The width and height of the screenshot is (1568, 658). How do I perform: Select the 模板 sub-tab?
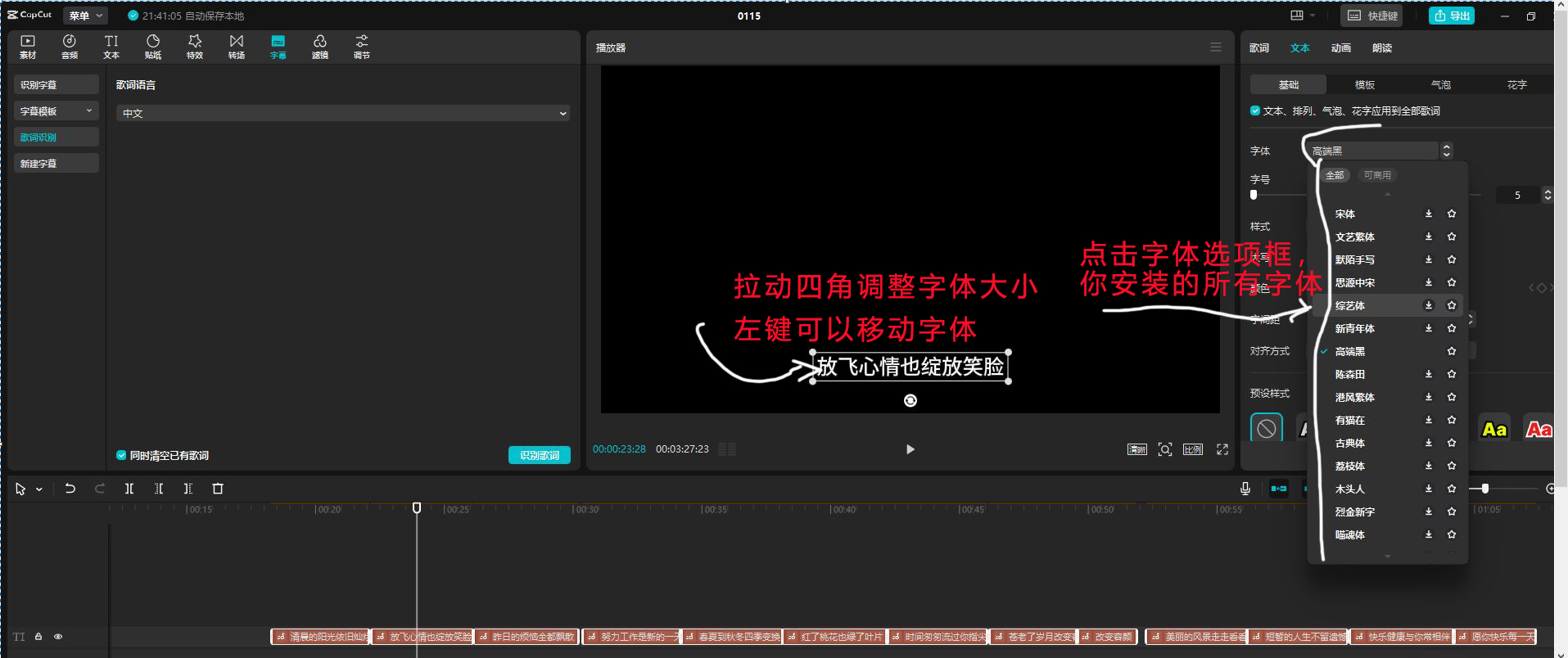(1364, 84)
